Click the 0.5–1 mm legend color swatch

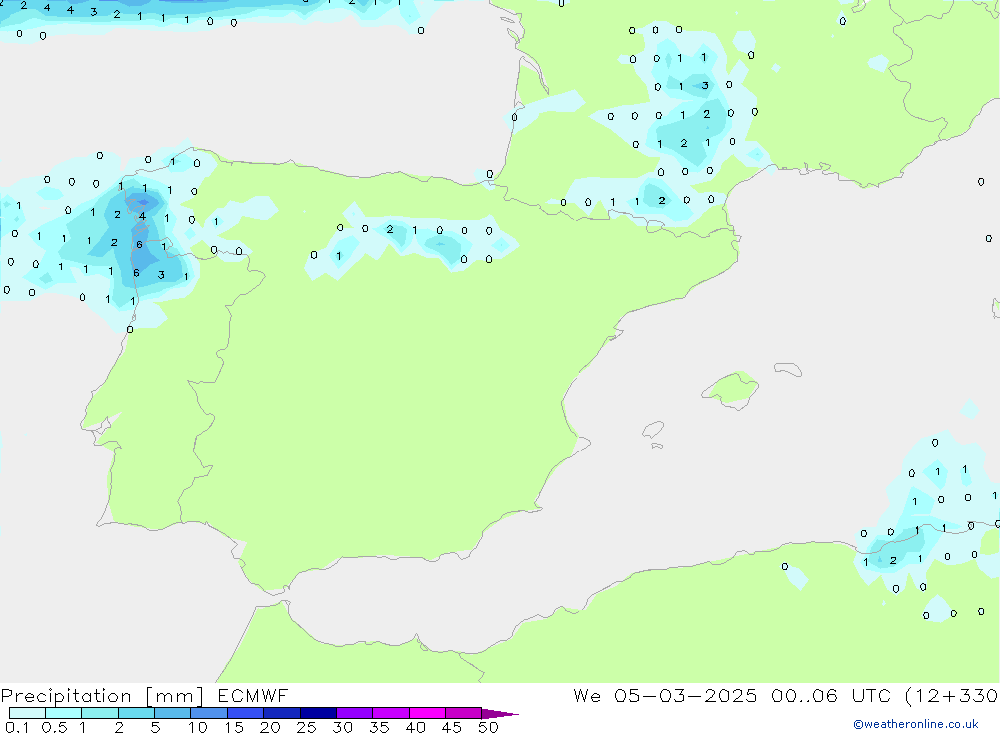coord(63,713)
